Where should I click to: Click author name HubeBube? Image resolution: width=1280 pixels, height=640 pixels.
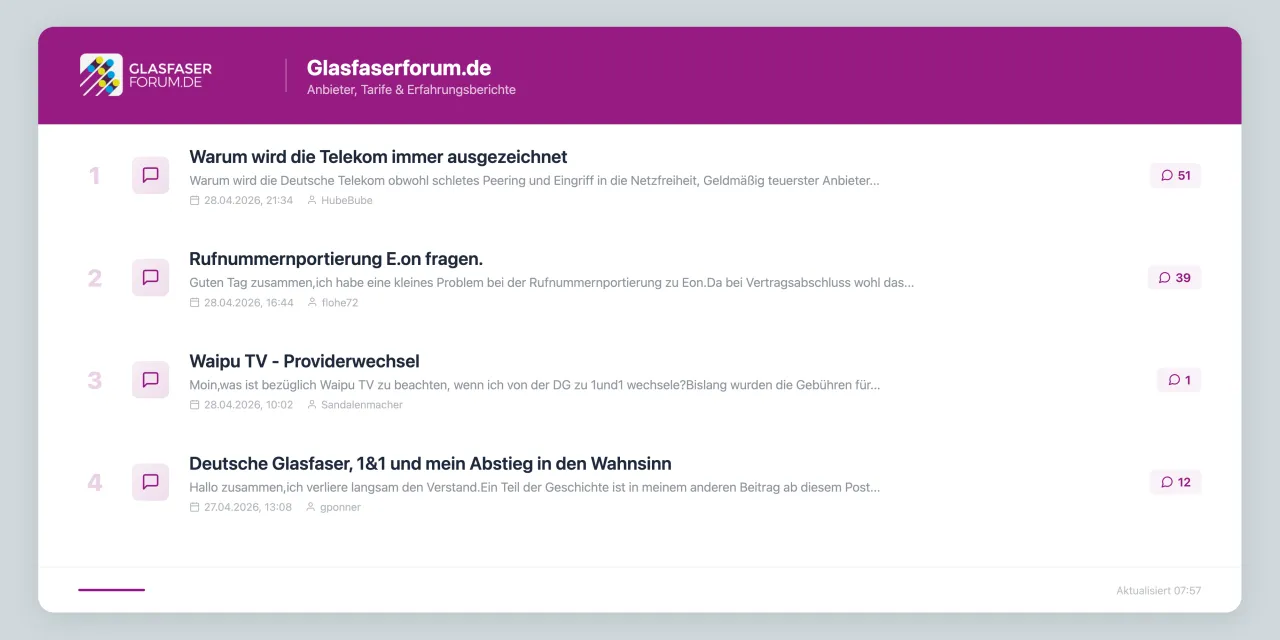(x=346, y=200)
